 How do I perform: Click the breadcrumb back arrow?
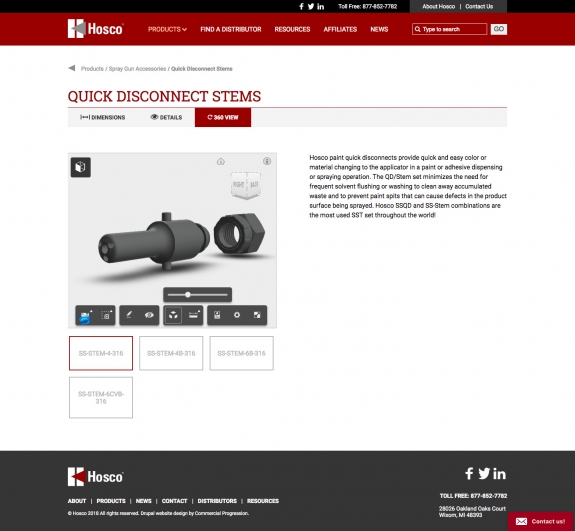click(x=72, y=68)
